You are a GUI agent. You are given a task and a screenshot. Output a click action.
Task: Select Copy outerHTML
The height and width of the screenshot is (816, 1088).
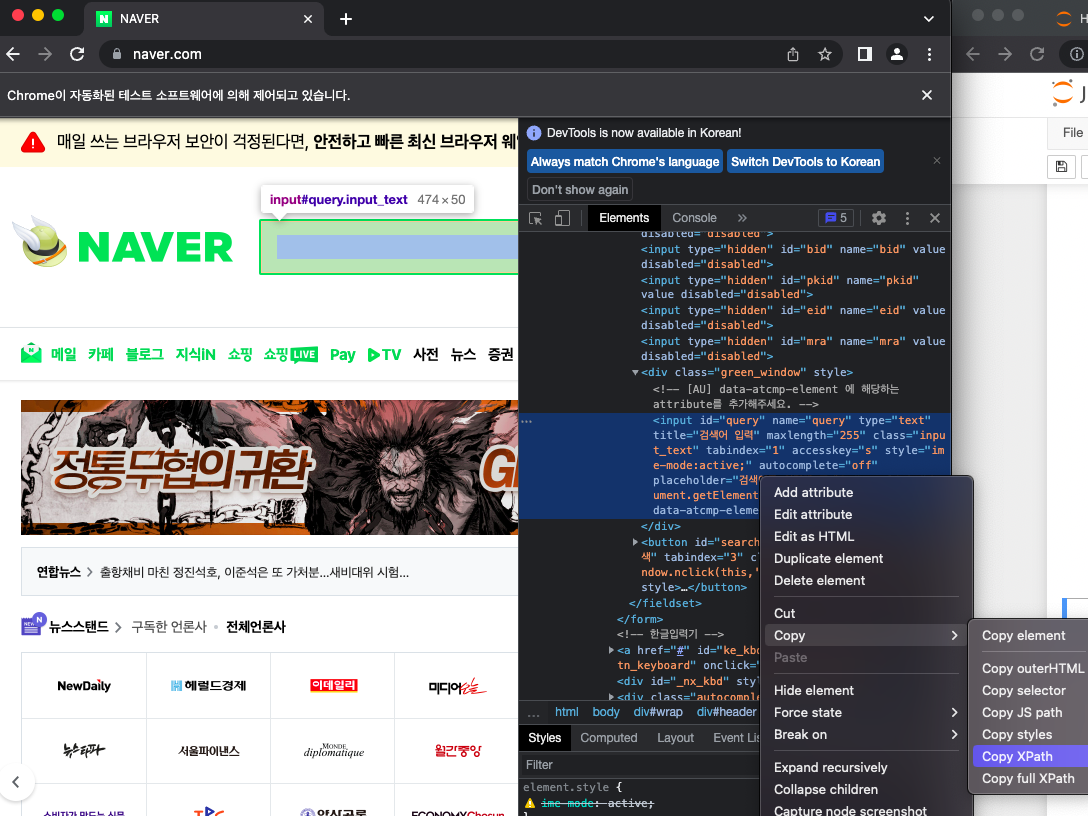[1030, 668]
